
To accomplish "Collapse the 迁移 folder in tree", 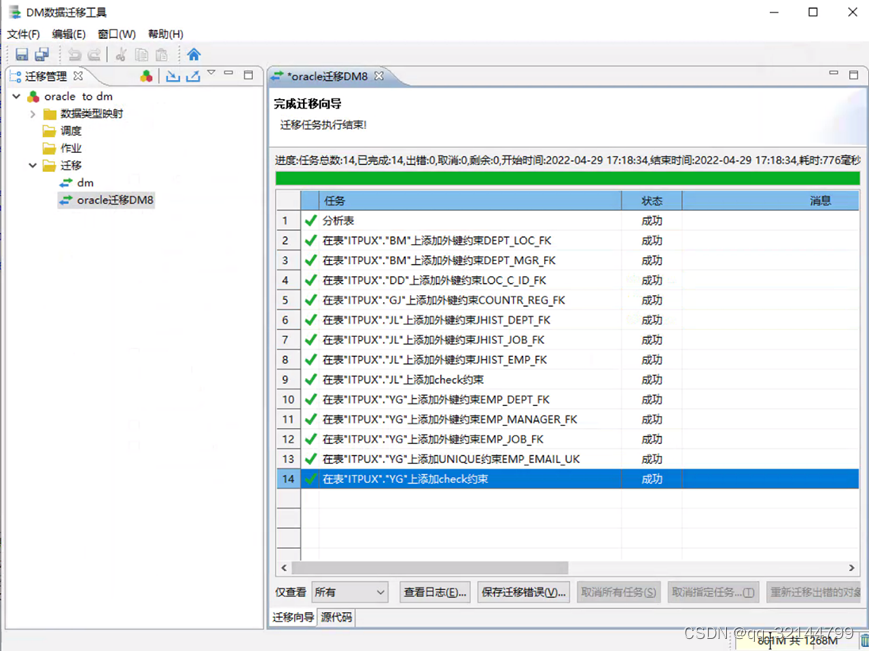I will [x=33, y=165].
